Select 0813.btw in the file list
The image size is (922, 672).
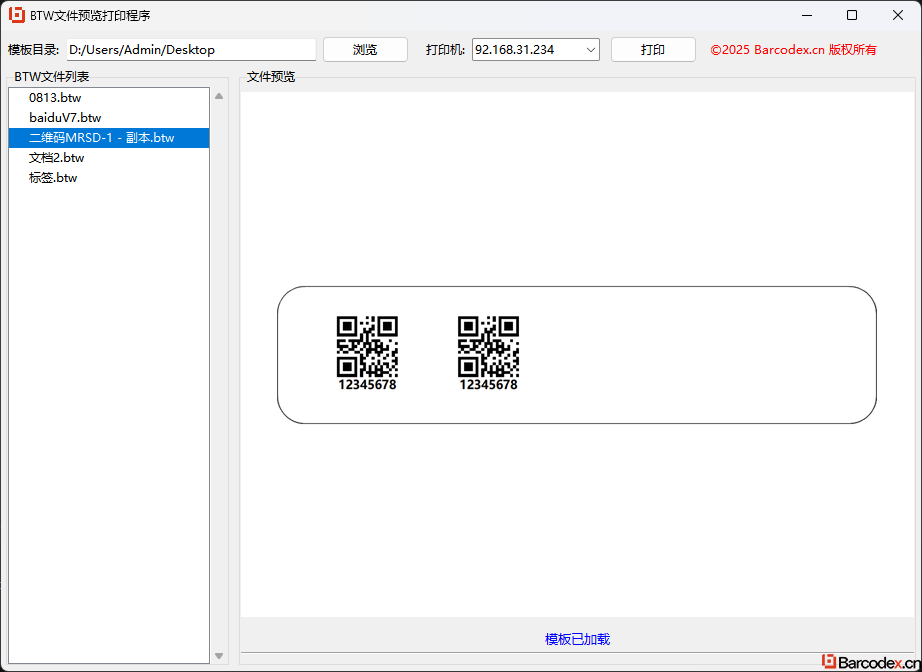tap(109, 98)
